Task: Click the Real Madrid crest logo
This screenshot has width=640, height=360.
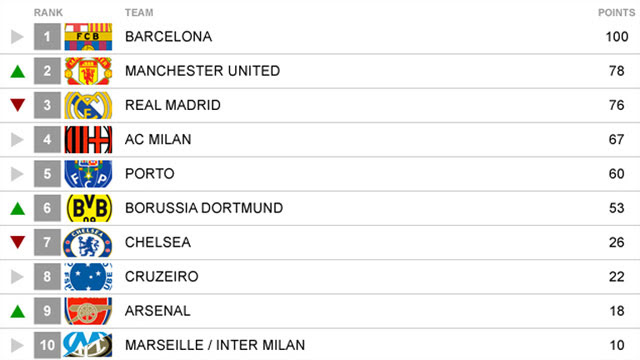Action: click(88, 105)
